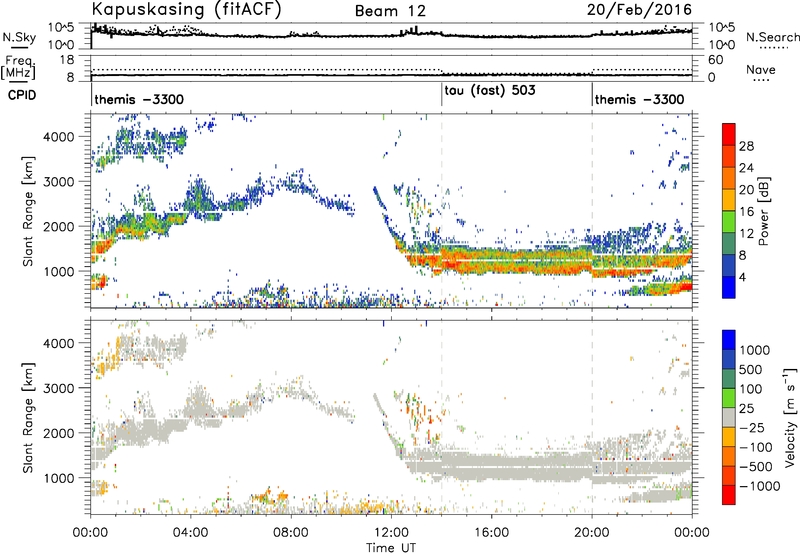The height and width of the screenshot is (554, 800).
Task: Click the N.Search legend label
Action: 772,37
